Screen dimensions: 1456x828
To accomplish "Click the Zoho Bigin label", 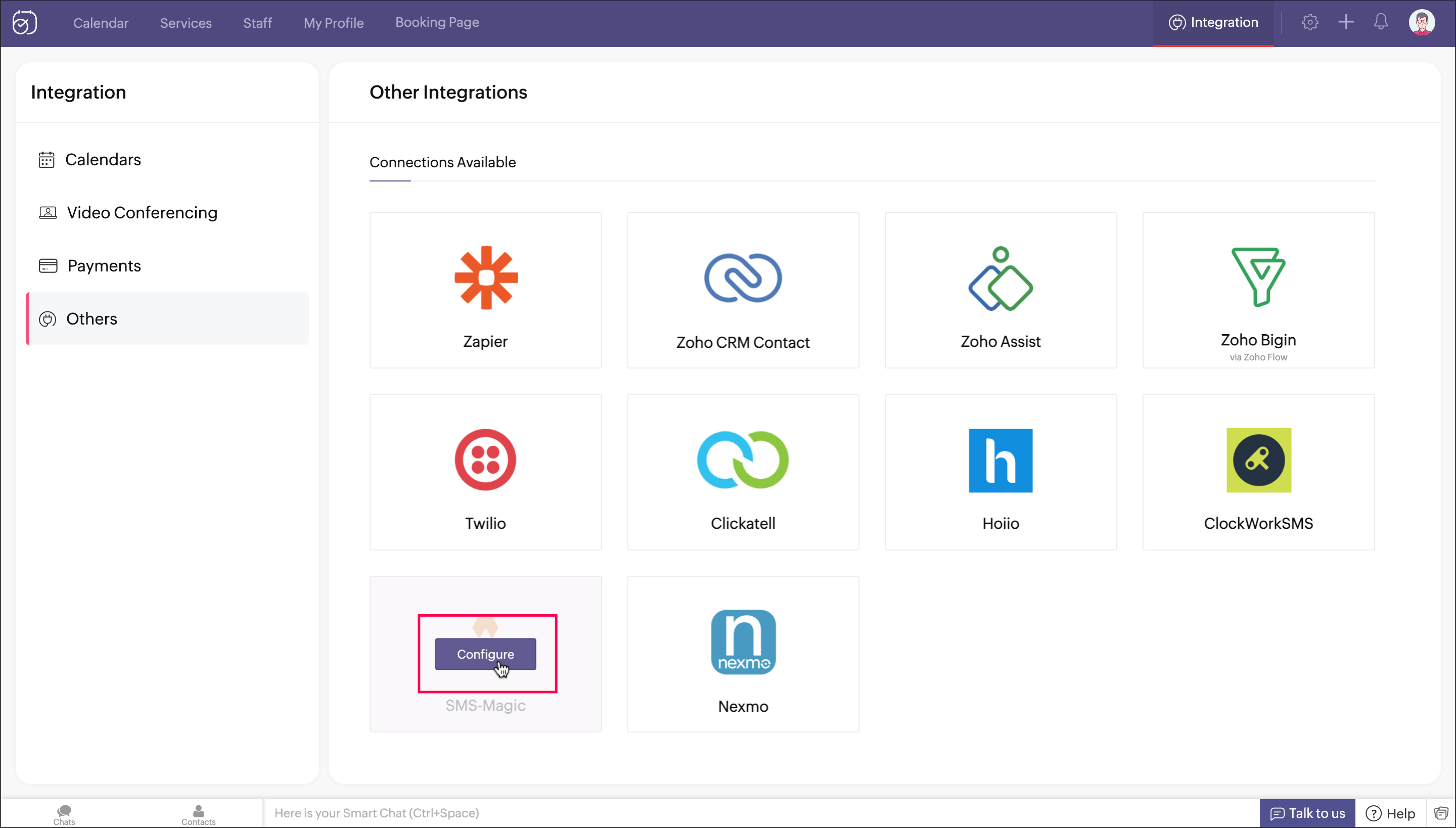I will point(1258,340).
